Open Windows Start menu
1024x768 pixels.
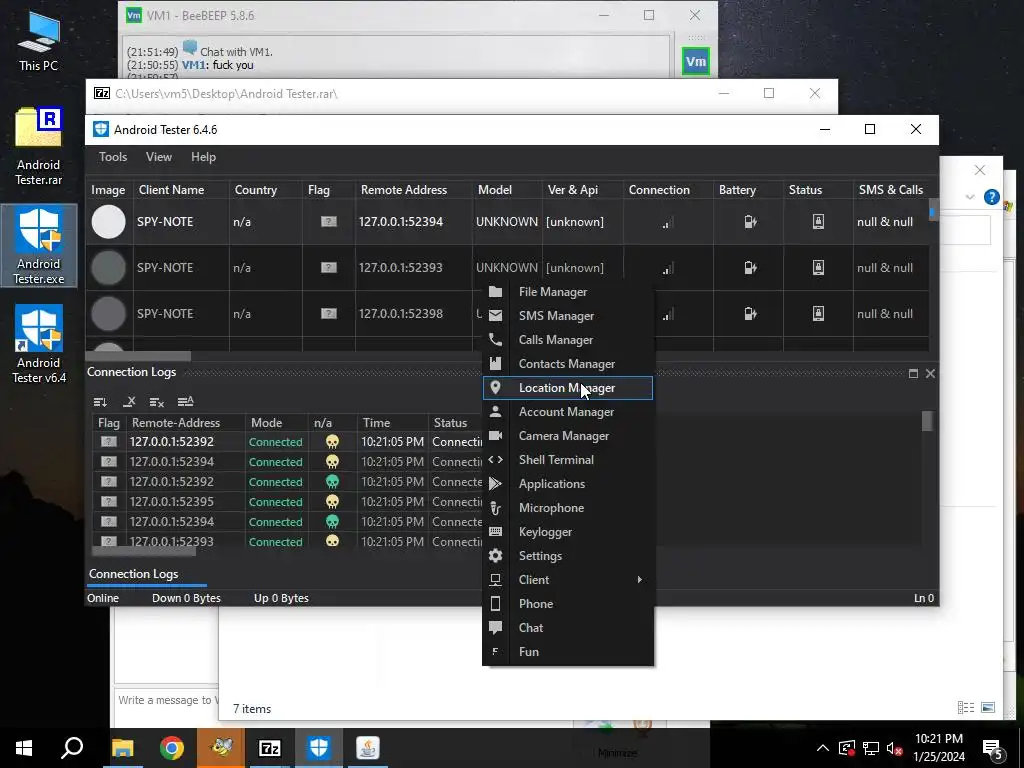24,748
